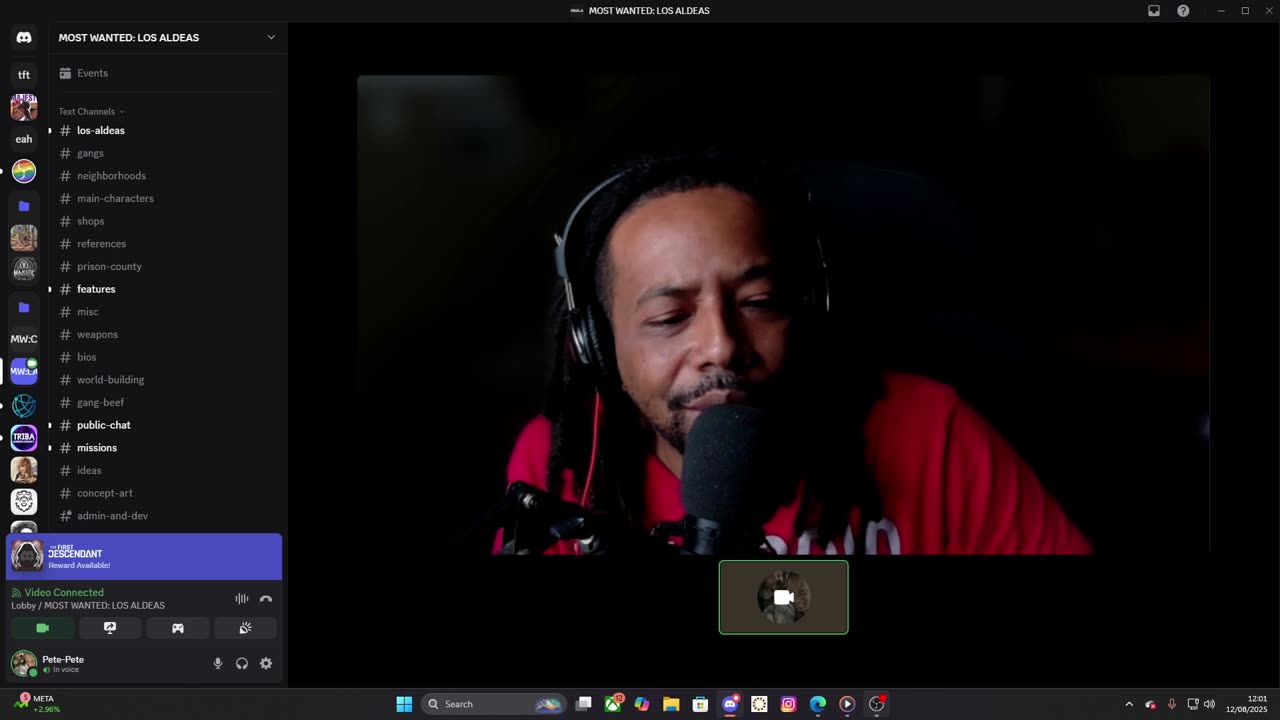Open the Pete-Pete user profile avatar

pos(24,663)
